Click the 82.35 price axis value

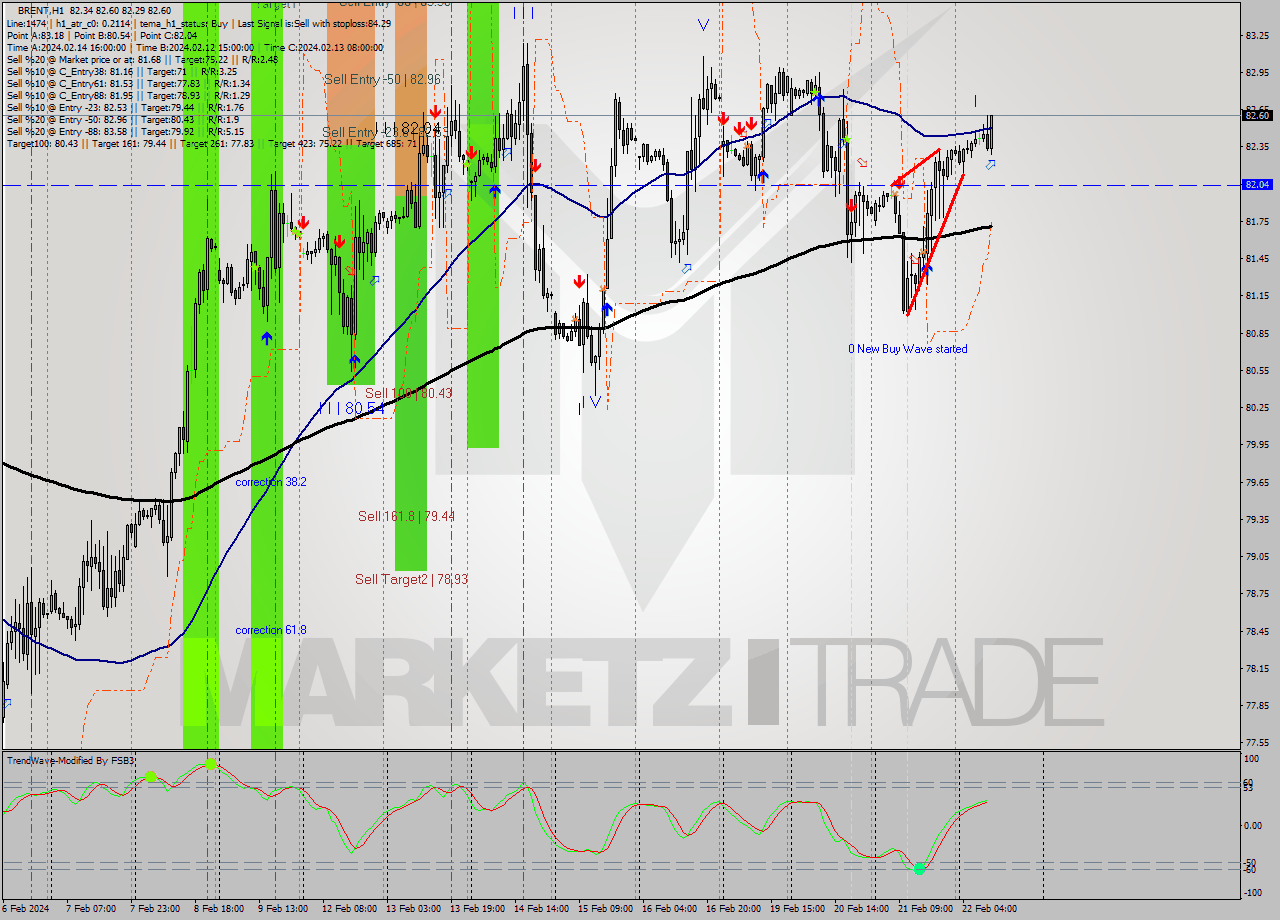pos(1258,147)
